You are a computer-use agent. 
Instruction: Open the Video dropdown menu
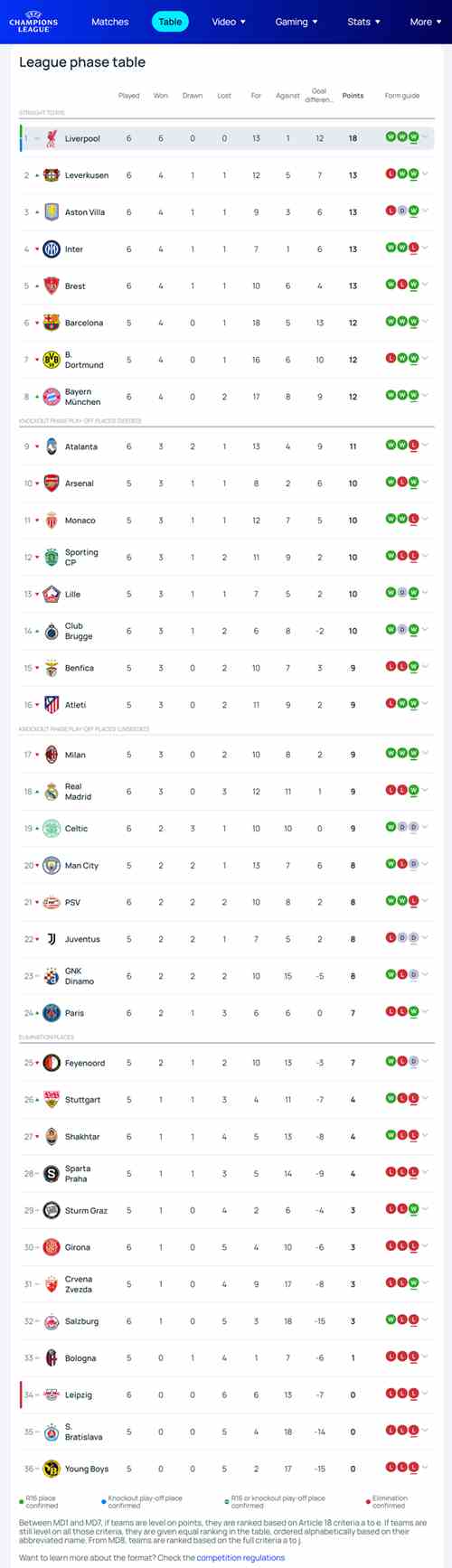[x=229, y=22]
